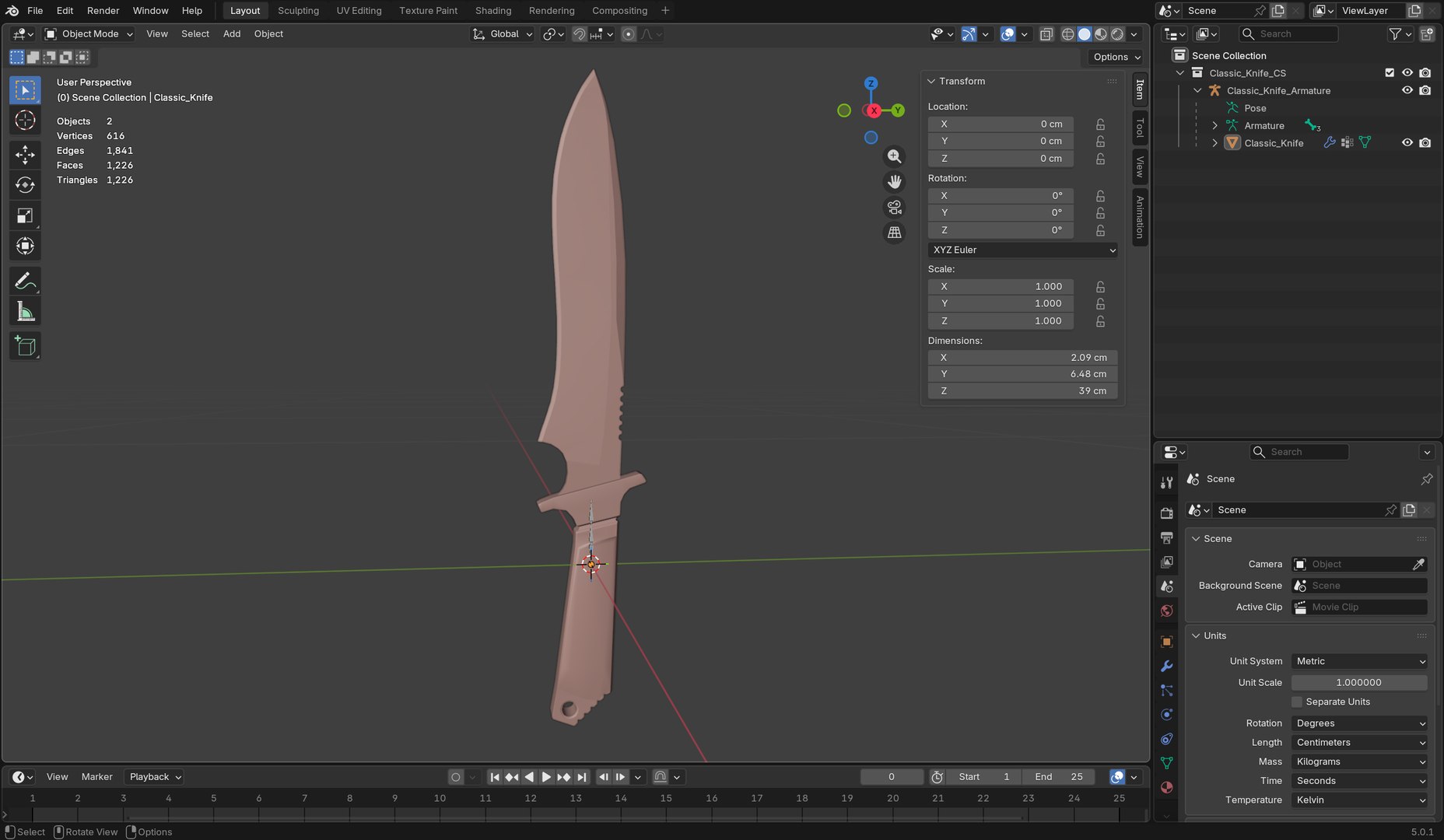
Task: Pick camera object with eyedropper
Action: point(1418,564)
